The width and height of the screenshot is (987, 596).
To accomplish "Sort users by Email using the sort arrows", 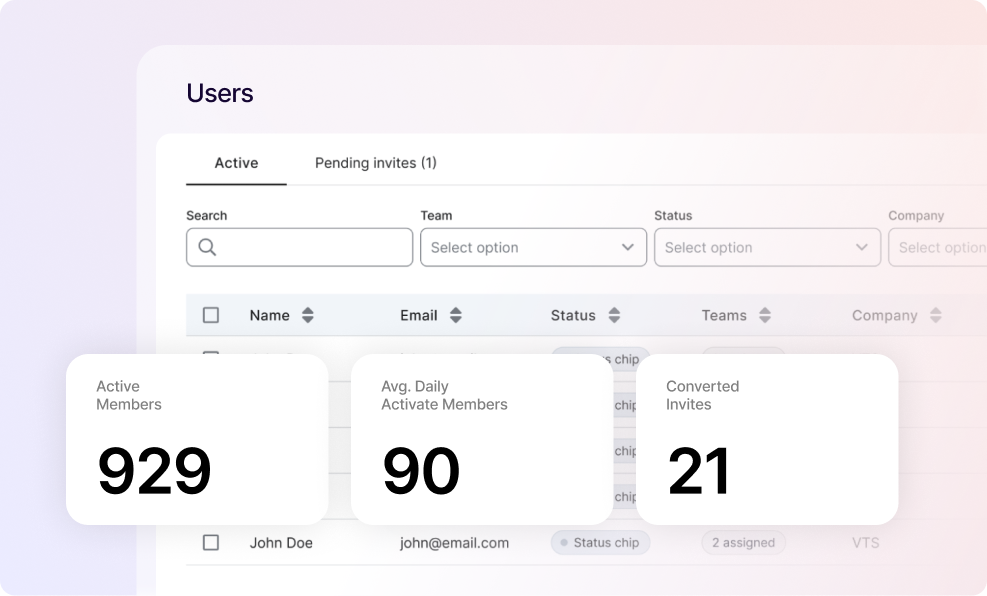I will pyautogui.click(x=456, y=315).
